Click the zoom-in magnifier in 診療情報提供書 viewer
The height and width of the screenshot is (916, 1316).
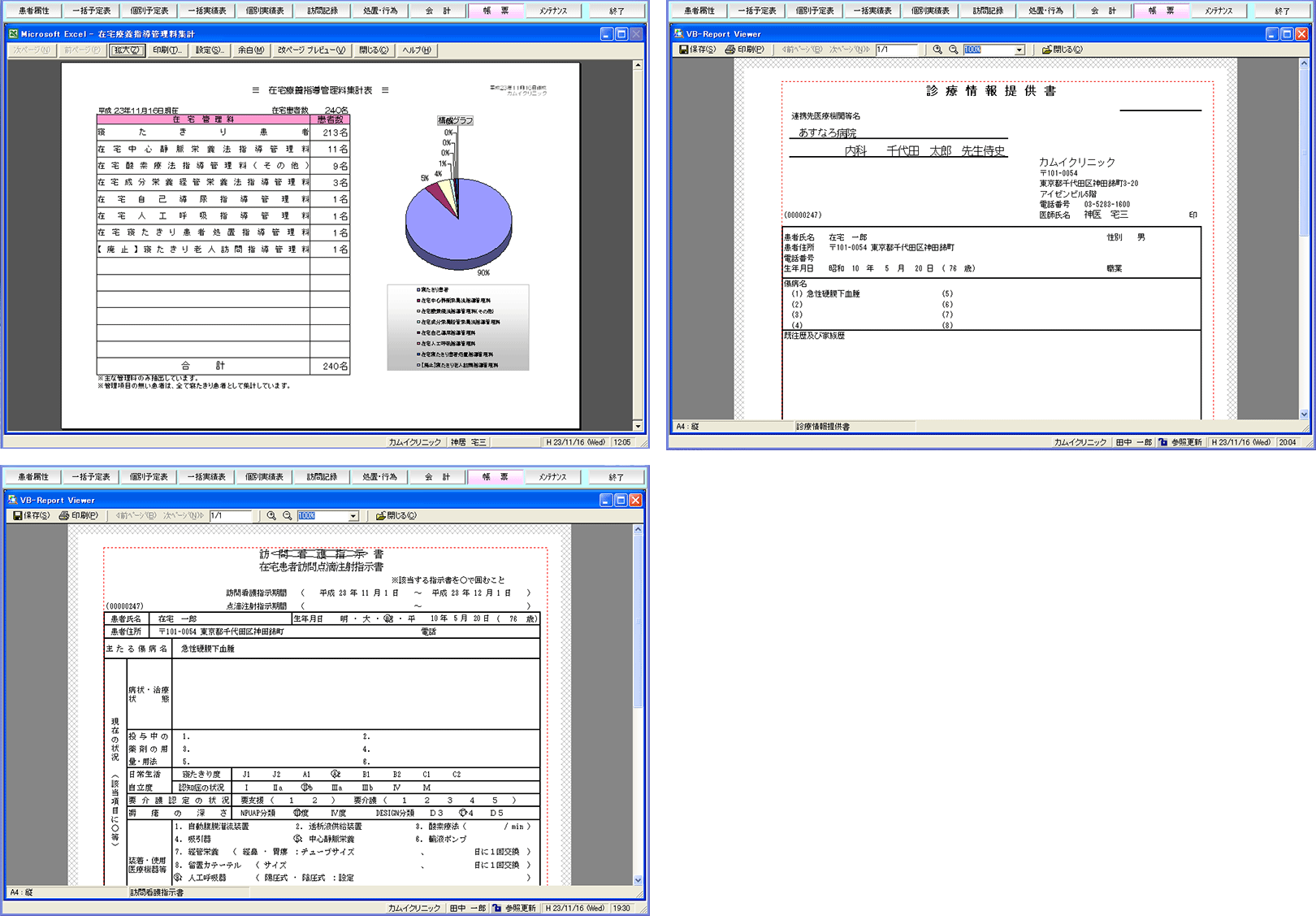click(937, 50)
